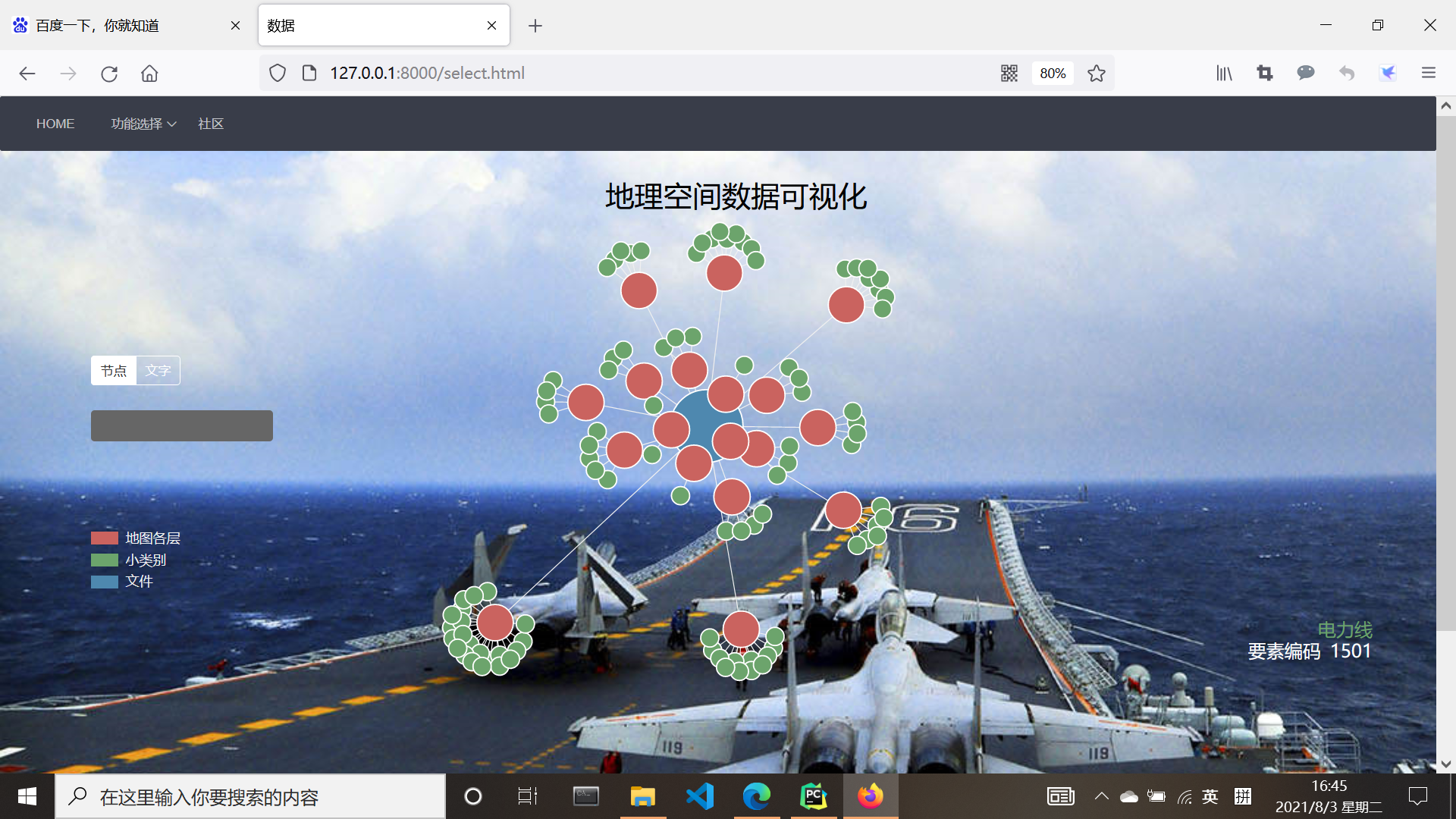This screenshot has width=1456, height=819.
Task: Open the chat bubble extension icon
Action: click(1305, 73)
